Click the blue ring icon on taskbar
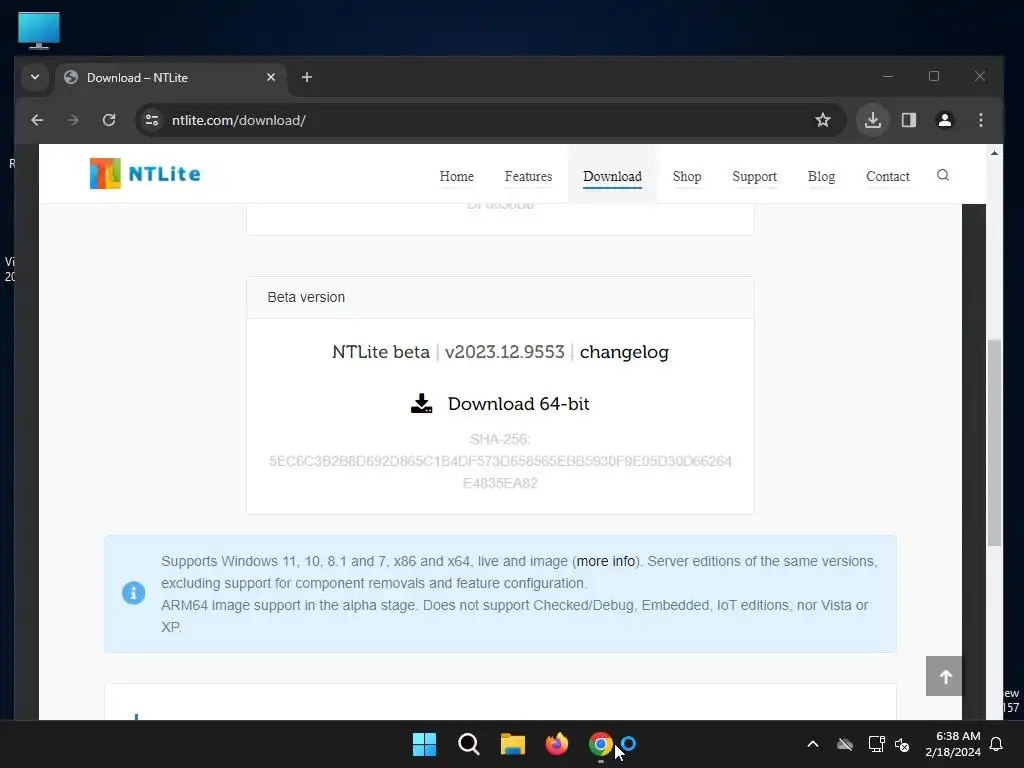 [629, 743]
